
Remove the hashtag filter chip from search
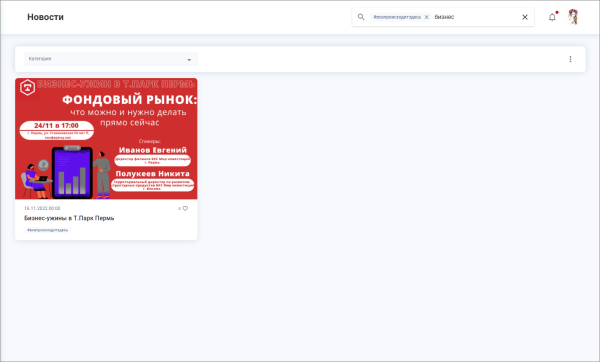pyautogui.click(x=427, y=17)
